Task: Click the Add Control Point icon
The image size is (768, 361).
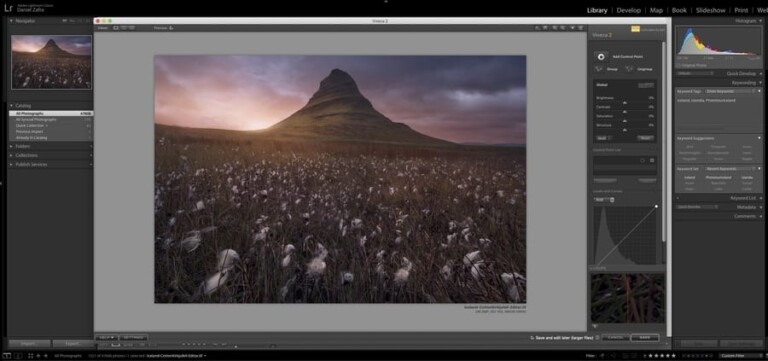Action: point(601,56)
